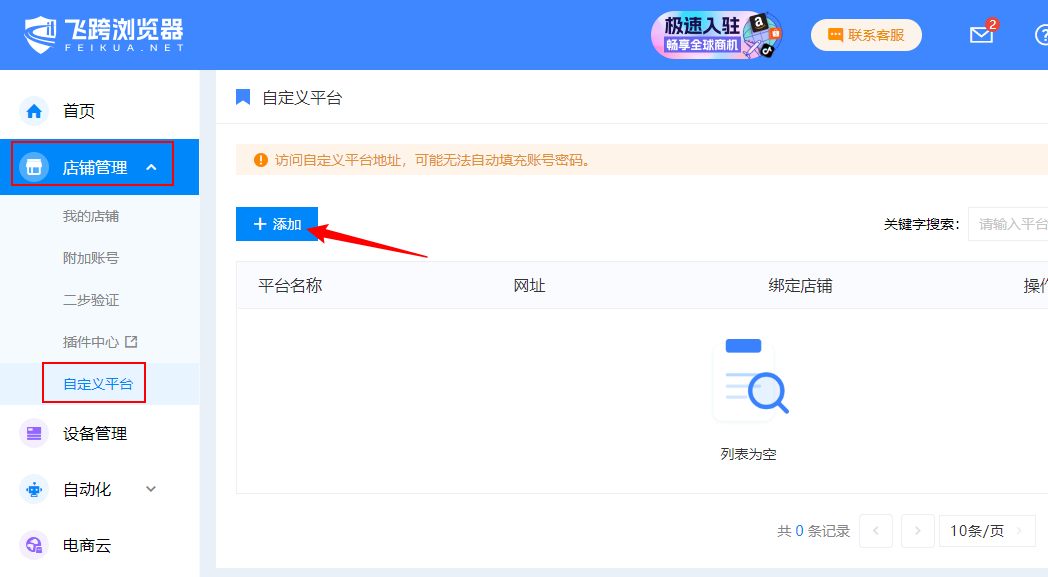The width and height of the screenshot is (1048, 577).
Task: Click the store management shop icon
Action: (x=34, y=168)
